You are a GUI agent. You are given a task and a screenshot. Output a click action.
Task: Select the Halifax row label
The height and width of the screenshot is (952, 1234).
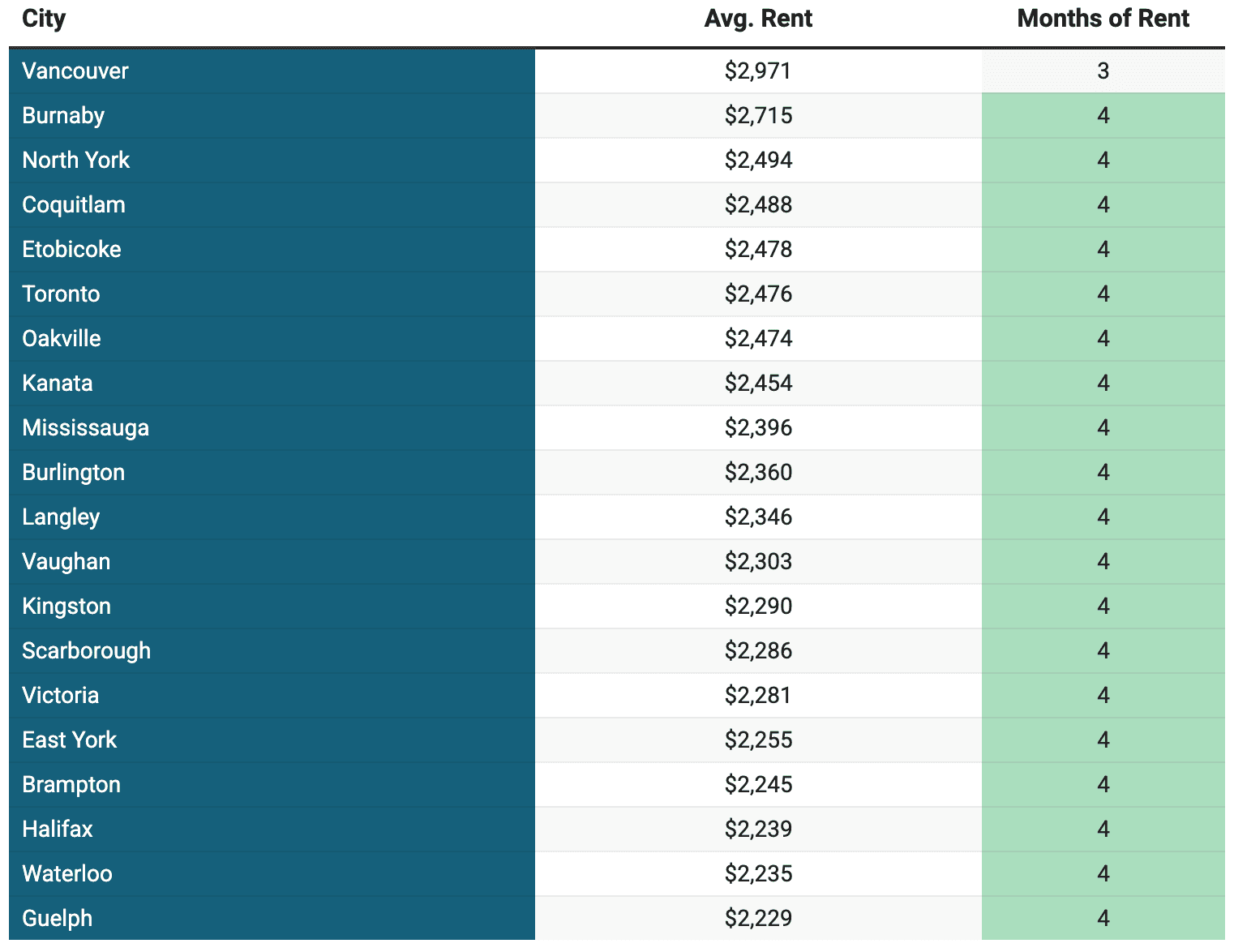pyautogui.click(x=58, y=830)
